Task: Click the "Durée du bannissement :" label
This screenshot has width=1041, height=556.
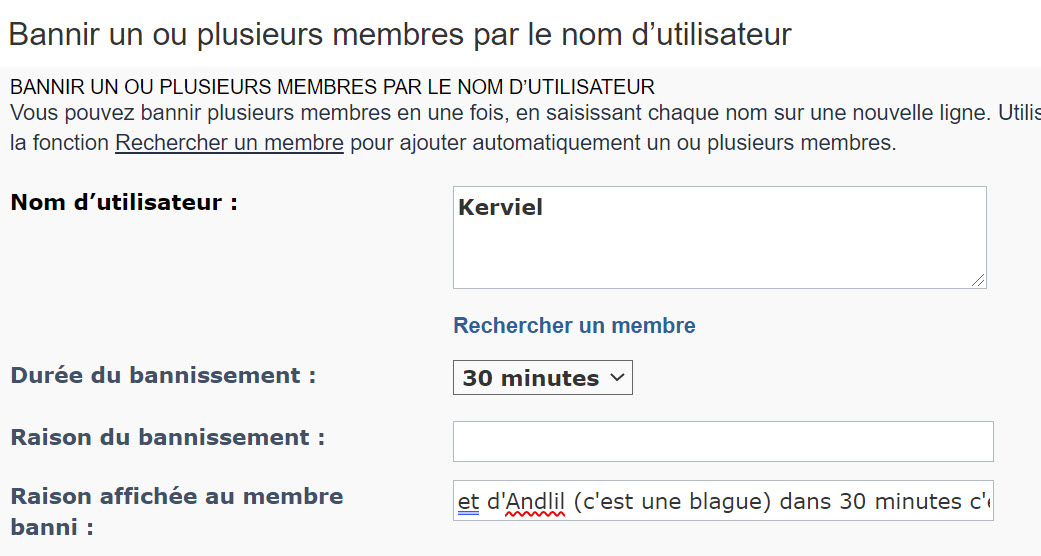Action: (x=163, y=376)
